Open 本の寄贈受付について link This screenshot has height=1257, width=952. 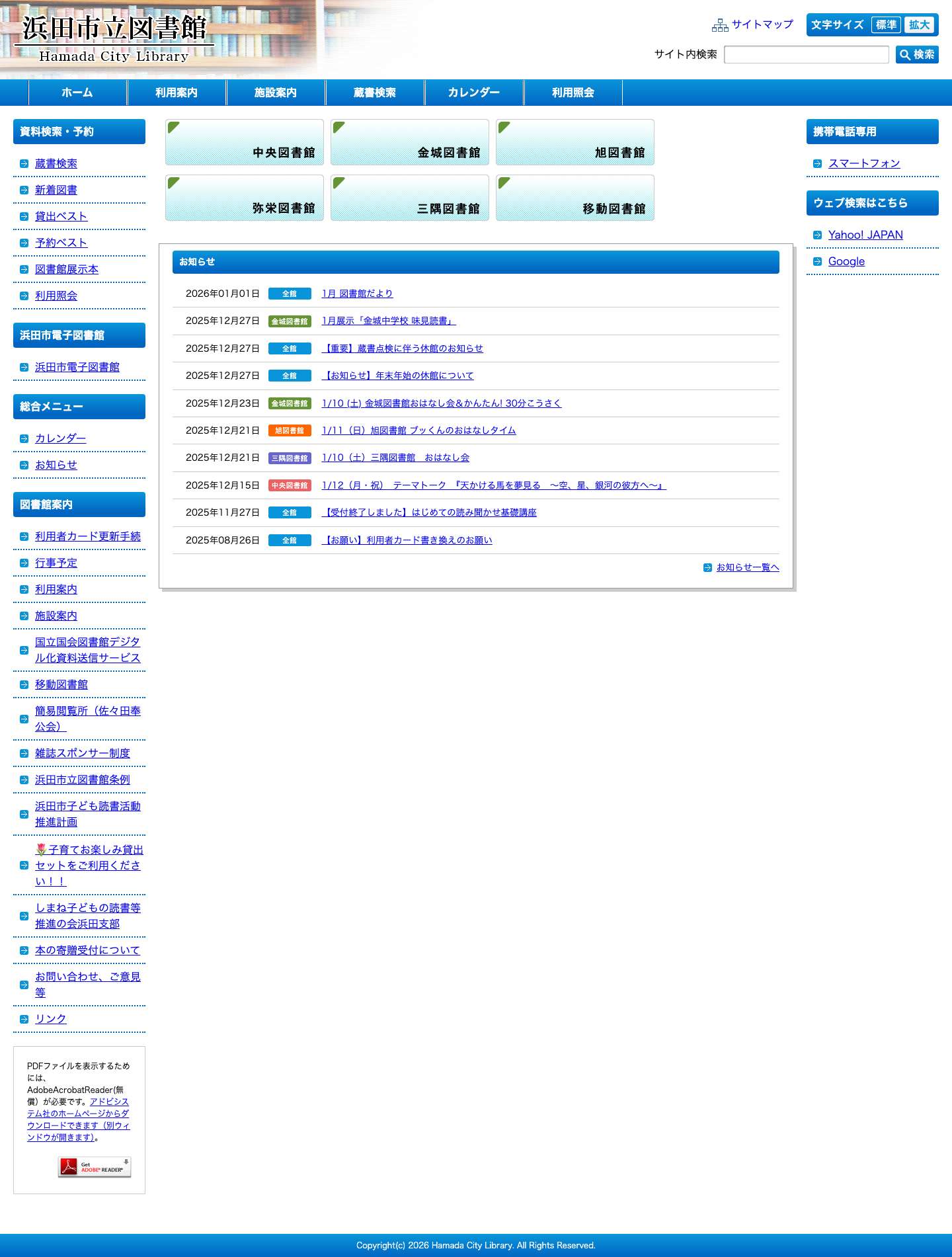point(87,950)
